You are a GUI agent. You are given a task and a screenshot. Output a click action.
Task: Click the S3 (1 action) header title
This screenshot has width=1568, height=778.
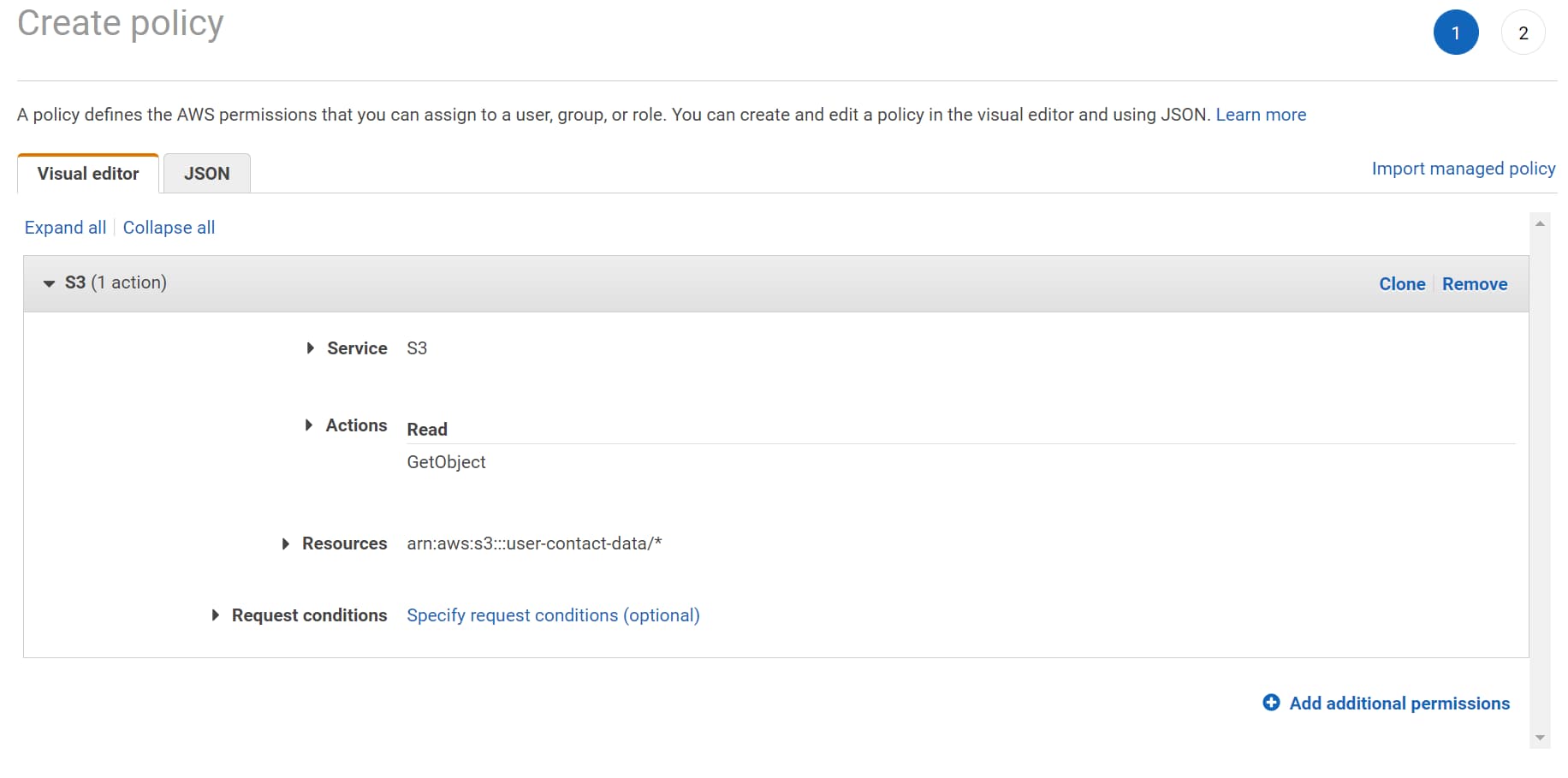coord(116,282)
